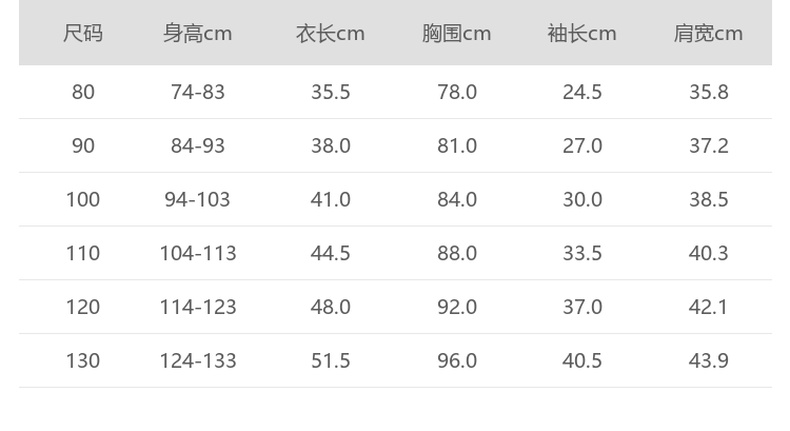Select size 110 in the 尺码 column
The width and height of the screenshot is (790, 431).
(x=83, y=254)
